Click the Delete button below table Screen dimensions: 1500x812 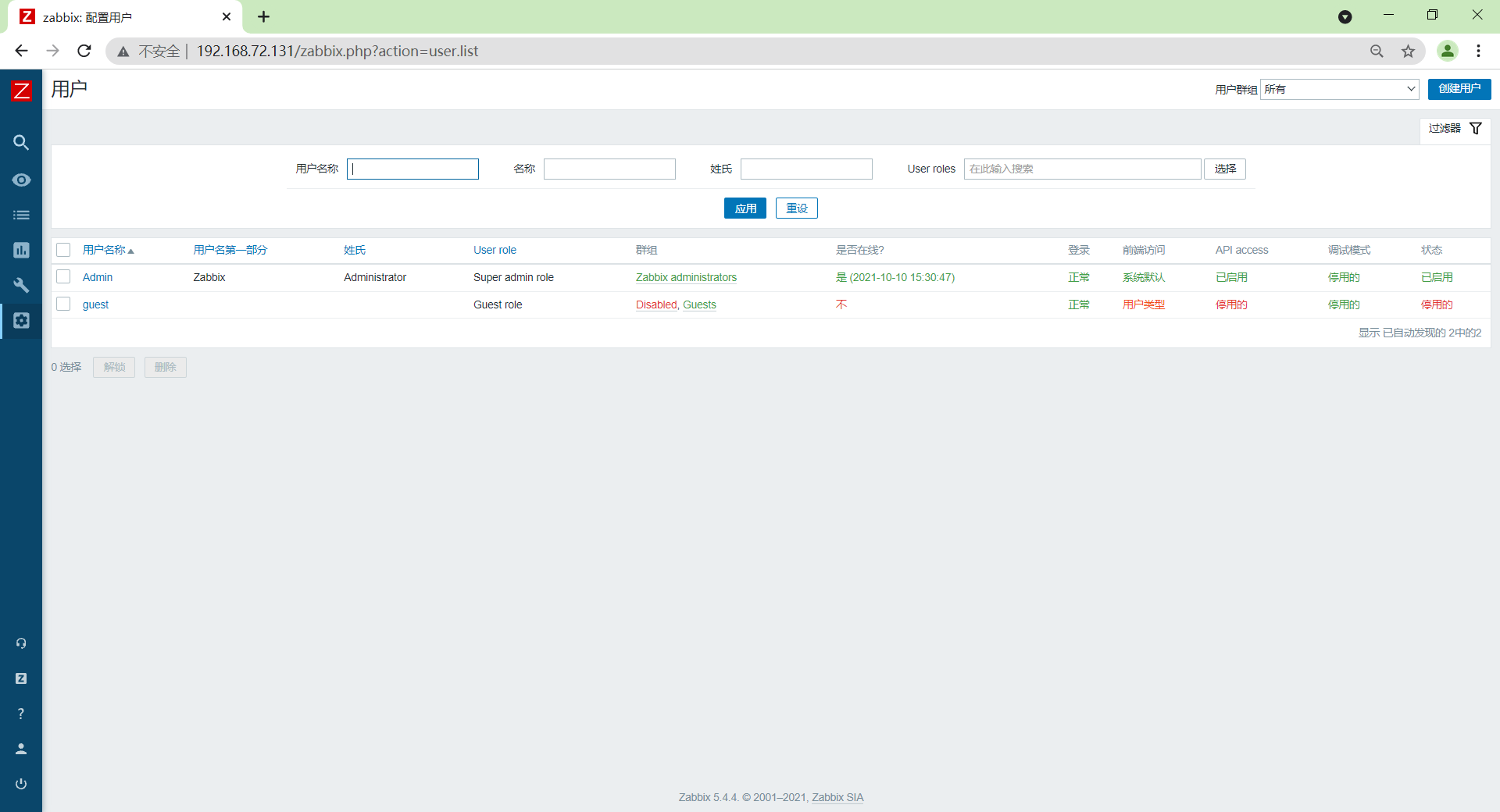(166, 367)
